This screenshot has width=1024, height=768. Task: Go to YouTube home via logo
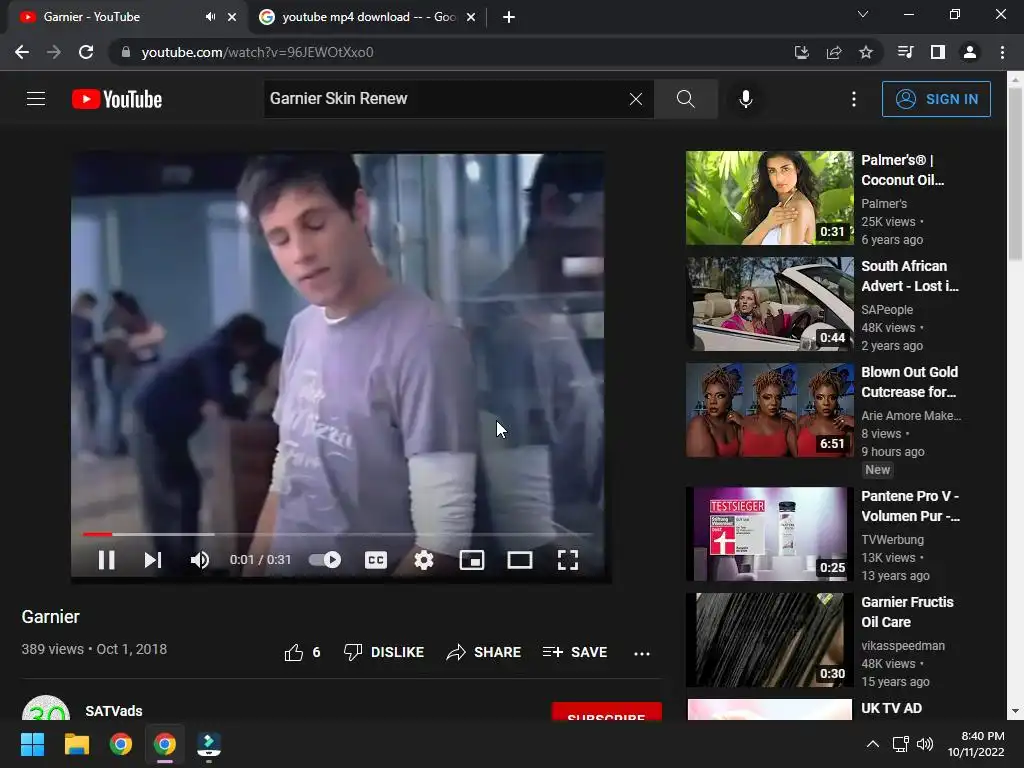pyautogui.click(x=117, y=99)
